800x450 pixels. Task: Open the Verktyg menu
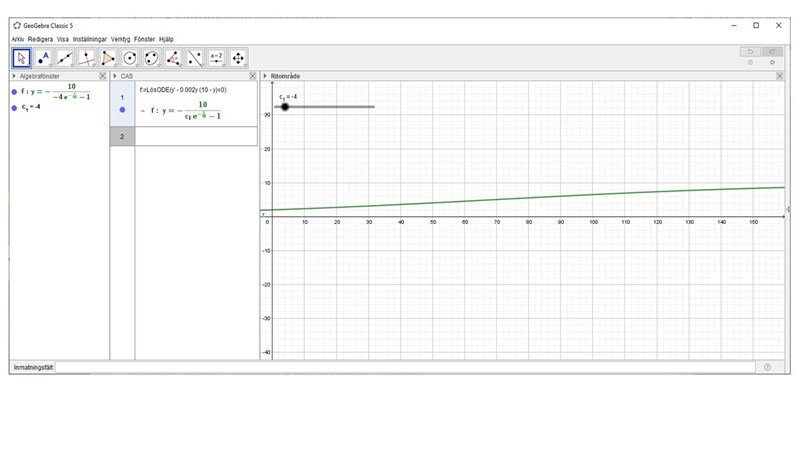tap(120, 39)
